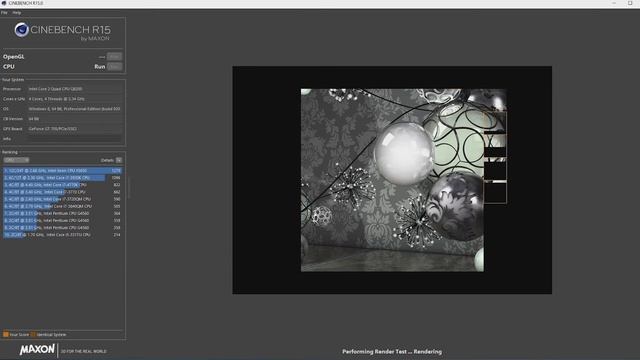Select the Intel Core i7-3770 ranking row
The image size is (640, 360).
62,192
